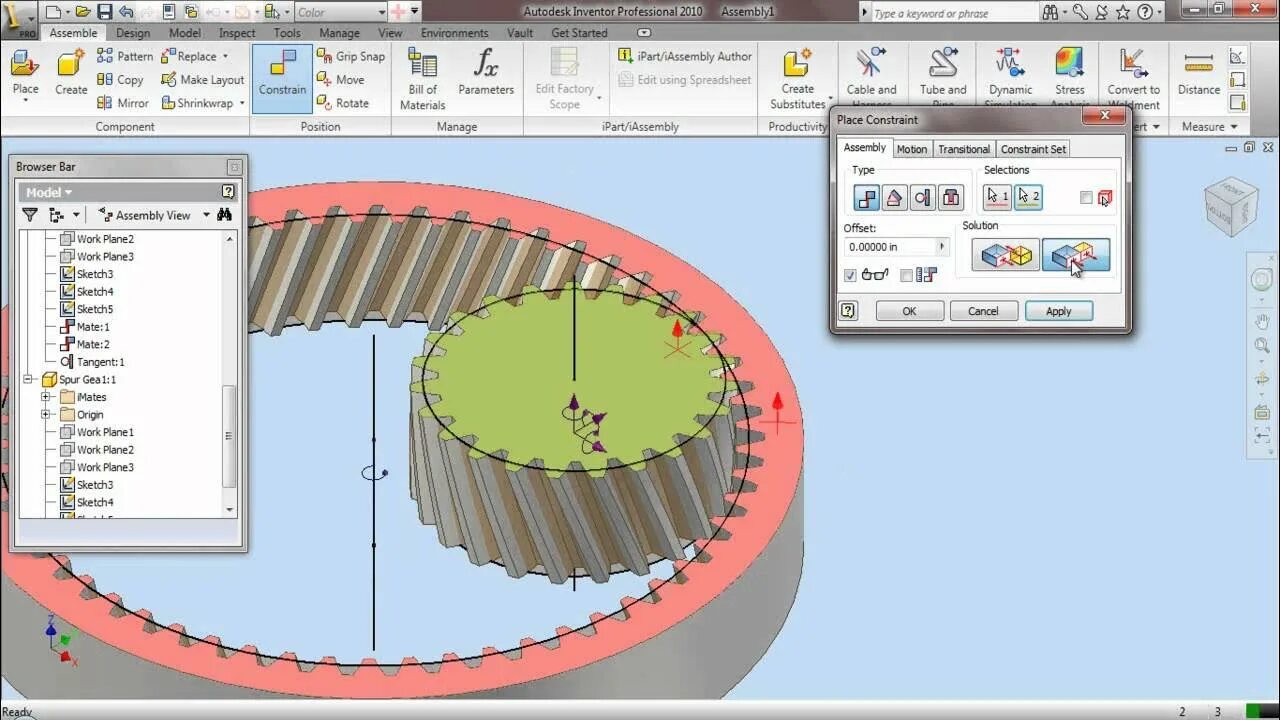Switch to the Manage ribbon tab
This screenshot has height=720, width=1280.
[x=339, y=33]
